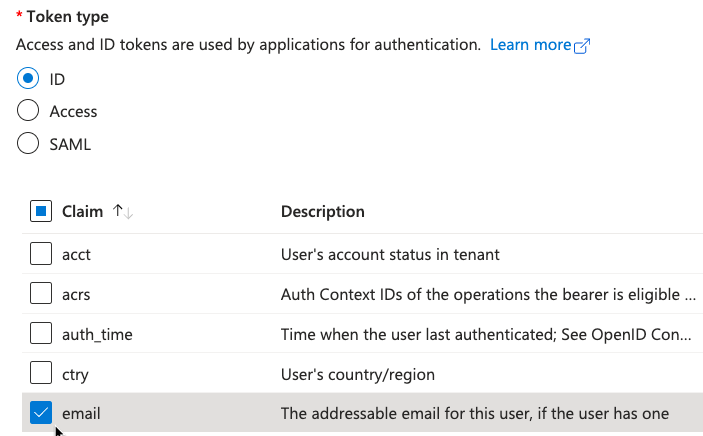Uncheck the email claim checkbox
703x436 pixels.
[41, 413]
